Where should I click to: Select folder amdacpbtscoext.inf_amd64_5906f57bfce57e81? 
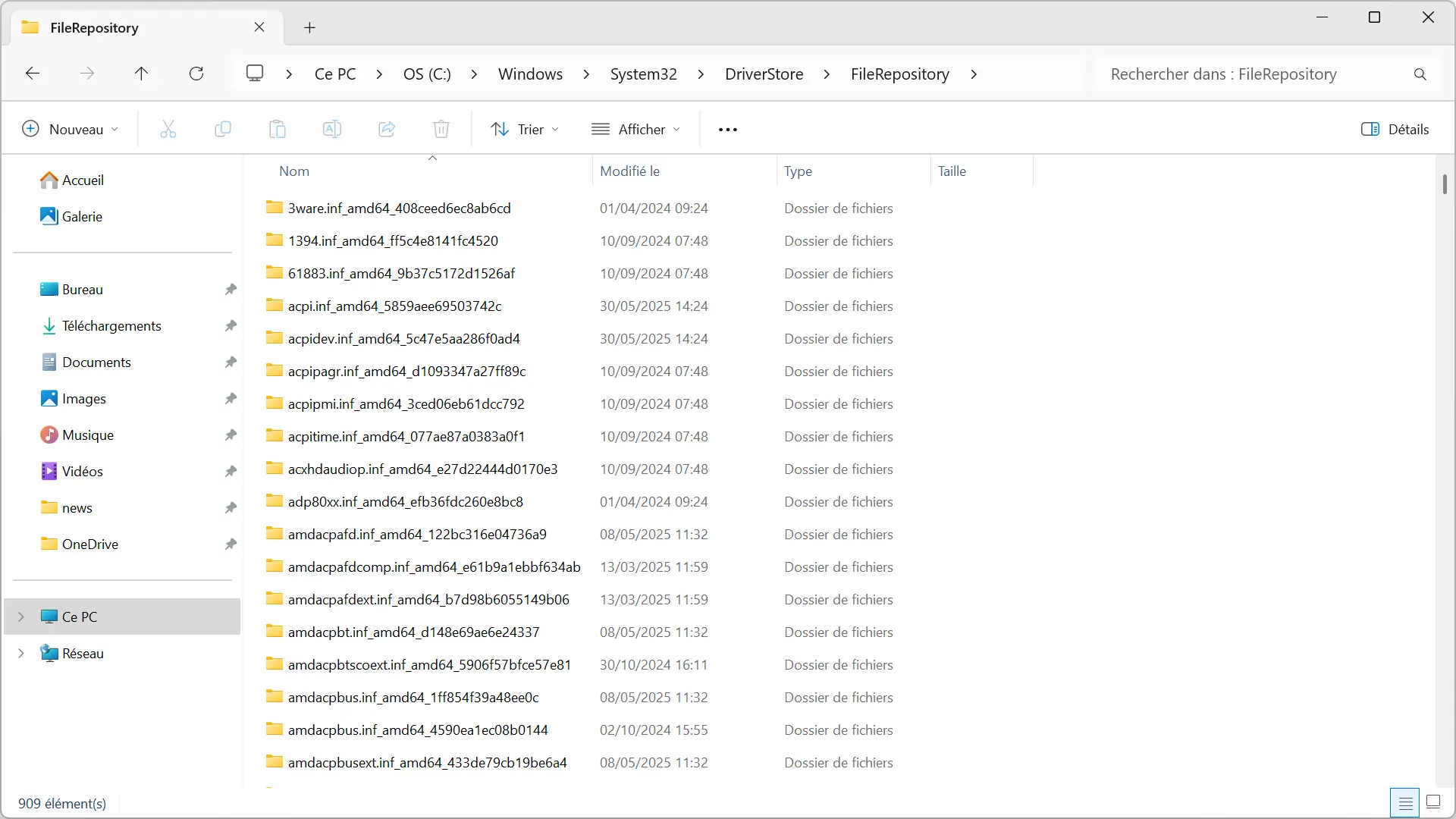coord(429,665)
